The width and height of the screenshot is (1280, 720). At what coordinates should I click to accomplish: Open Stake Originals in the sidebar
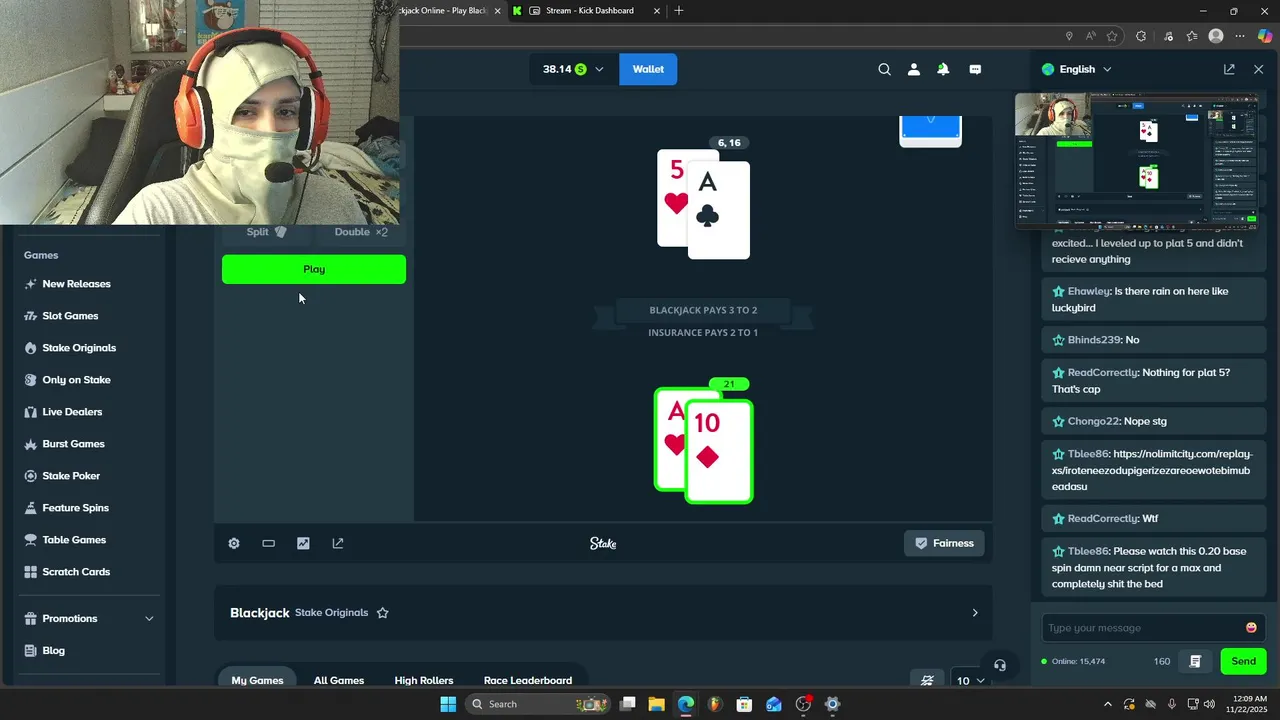[x=79, y=348]
